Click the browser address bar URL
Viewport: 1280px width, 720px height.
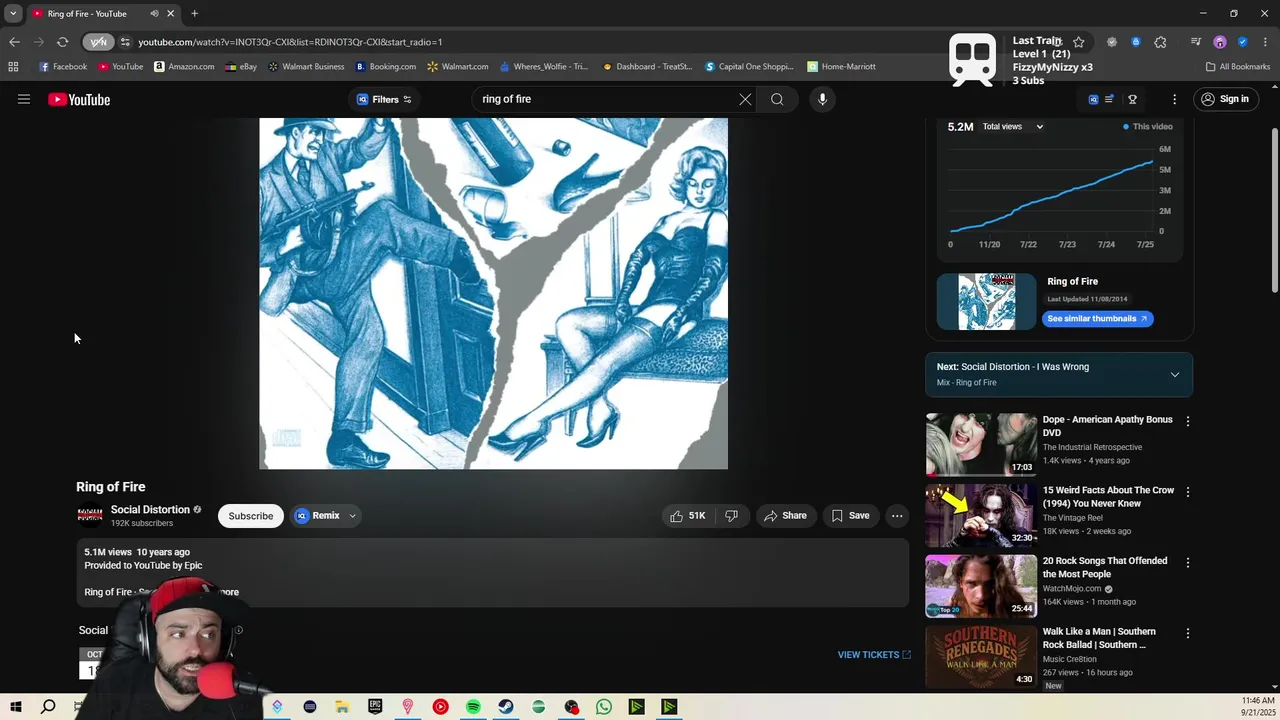coord(290,42)
